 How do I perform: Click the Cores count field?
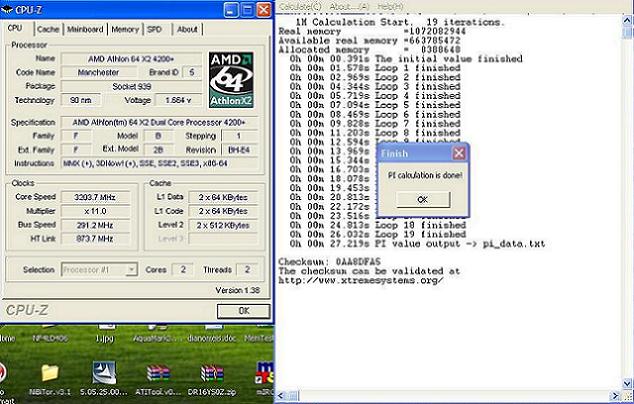pos(183,269)
